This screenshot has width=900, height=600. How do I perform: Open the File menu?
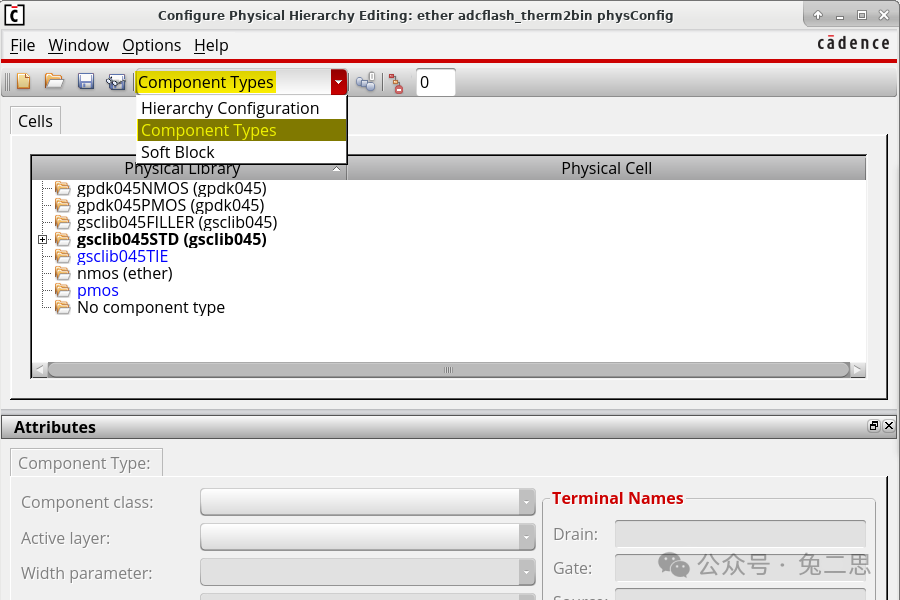pos(22,45)
